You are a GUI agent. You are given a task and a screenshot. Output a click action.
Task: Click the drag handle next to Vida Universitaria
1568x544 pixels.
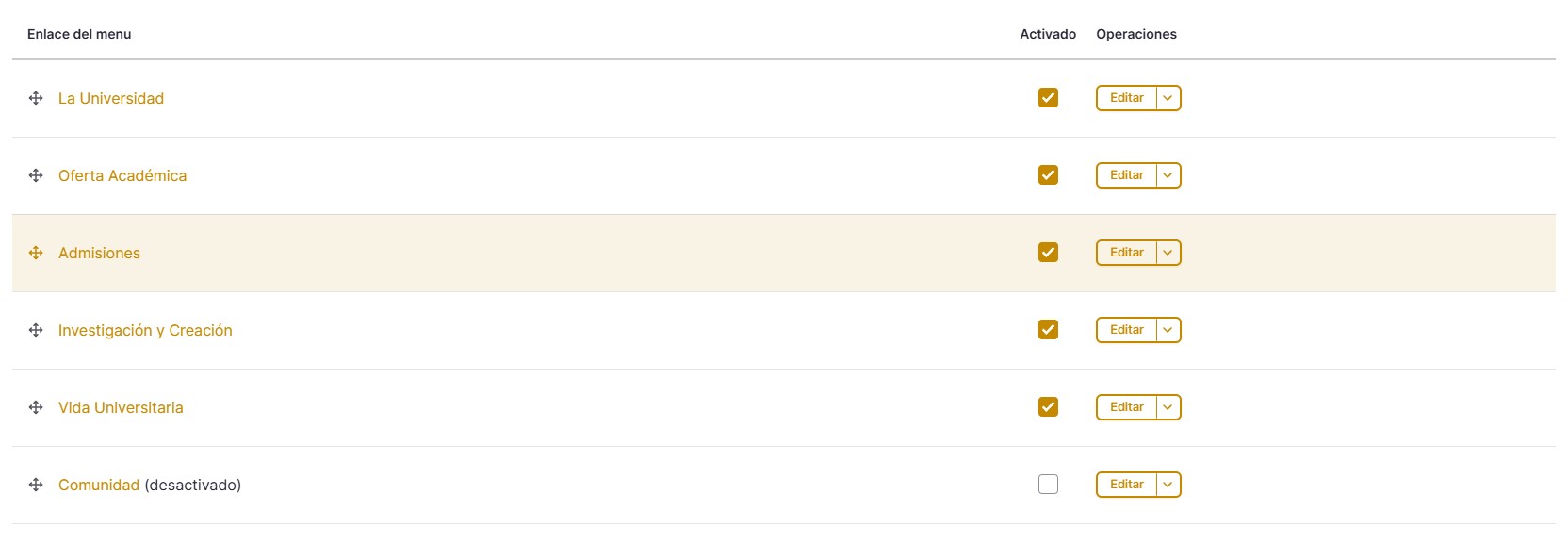[36, 407]
